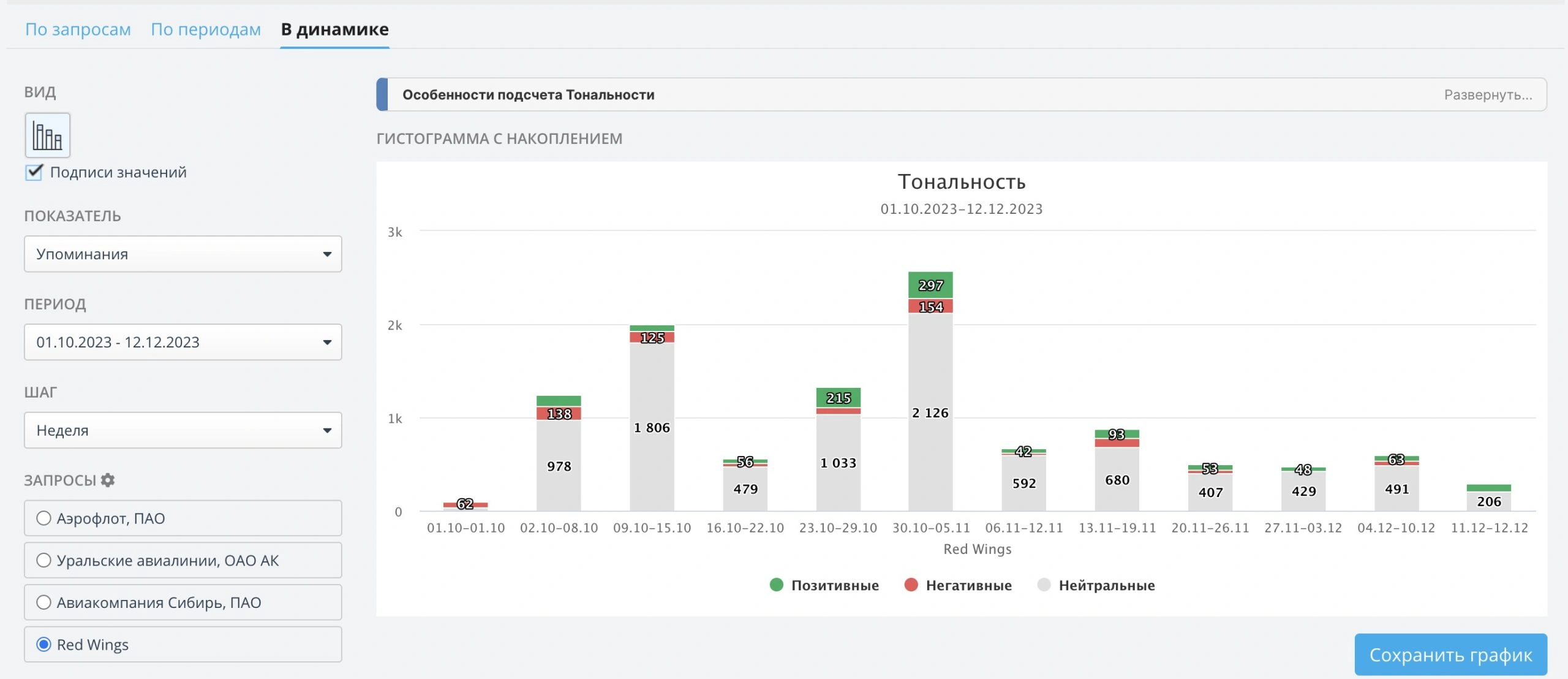Click negative segment labeled 125
This screenshot has height=679, width=1568.
(x=652, y=337)
